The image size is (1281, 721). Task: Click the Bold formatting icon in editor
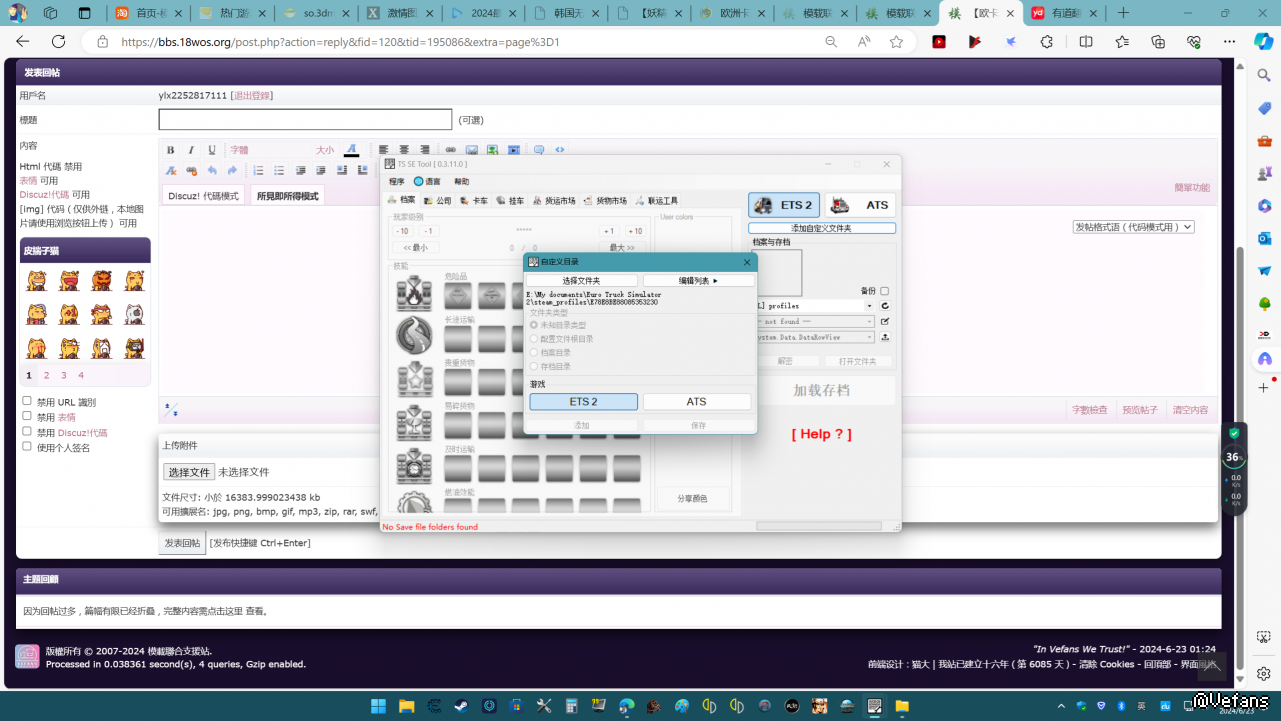(x=171, y=150)
